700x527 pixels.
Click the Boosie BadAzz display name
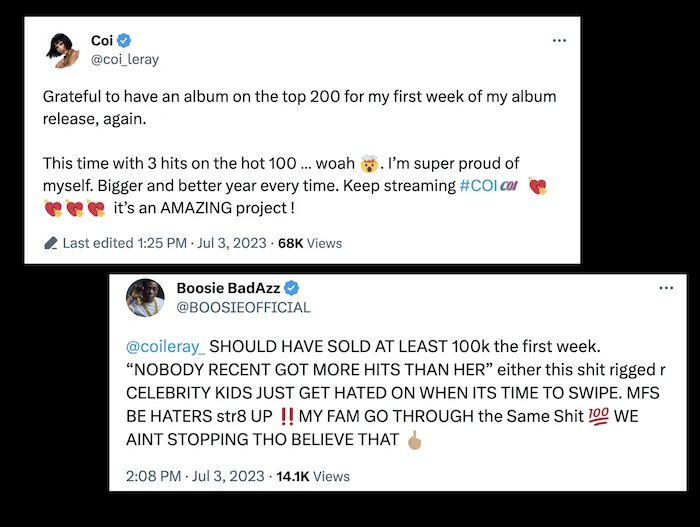point(228,288)
